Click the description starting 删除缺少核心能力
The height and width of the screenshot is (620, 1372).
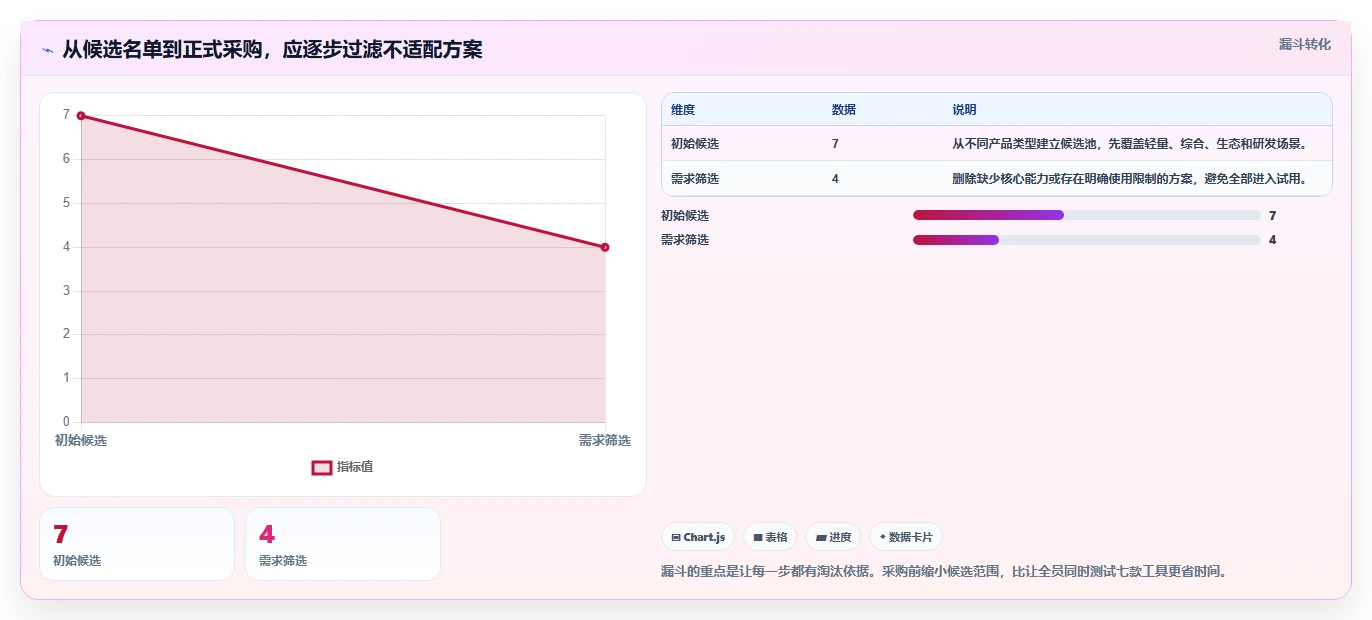coord(1129,179)
